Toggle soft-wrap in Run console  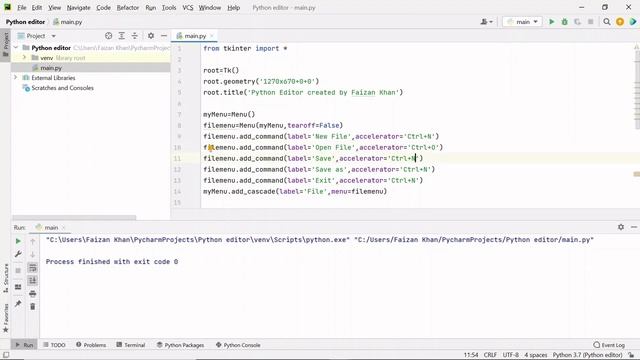point(33,268)
